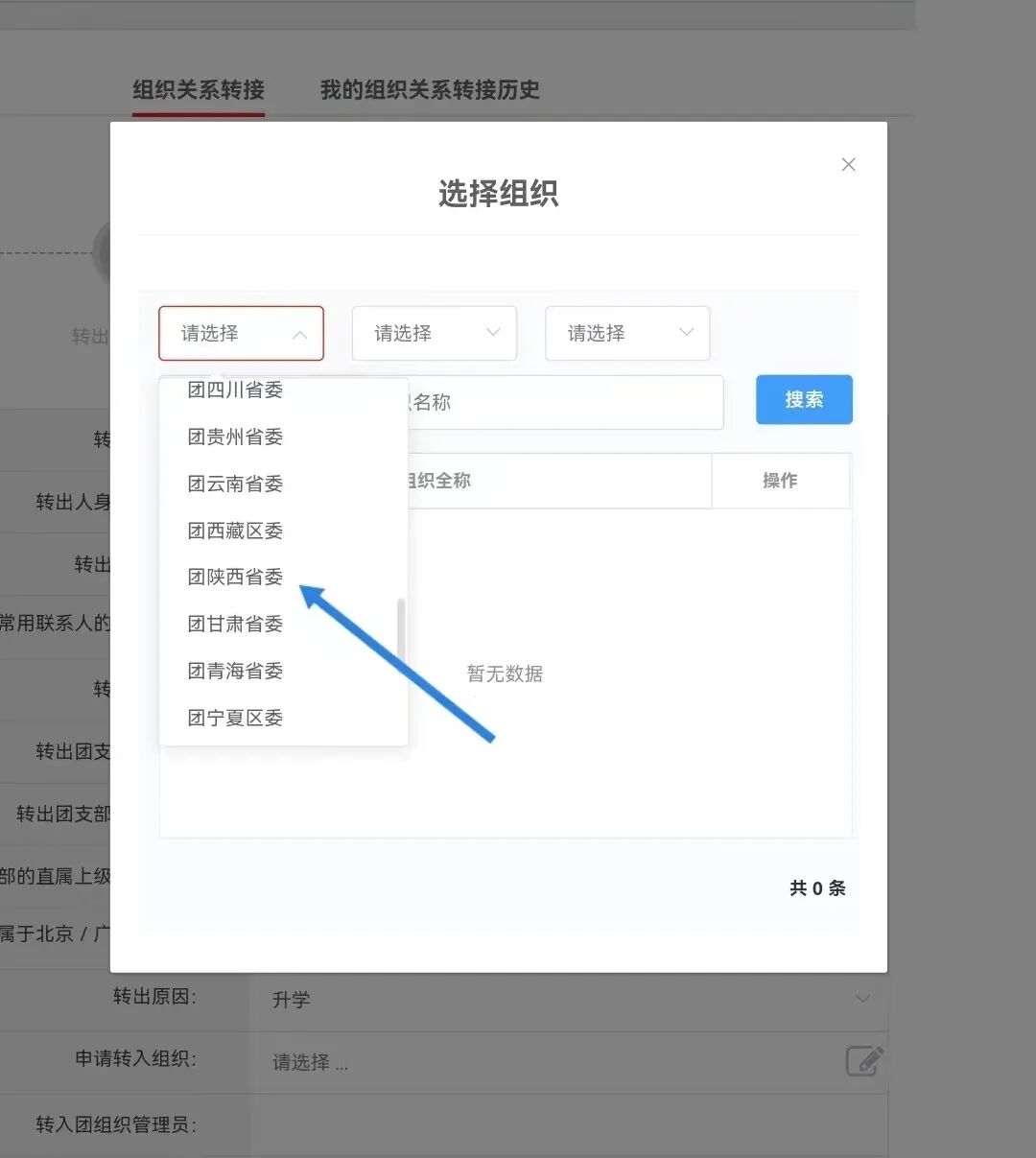Screen dimensions: 1036x1158
Task: Switch to the 我的组织关系转接历史 tab
Action: click(430, 89)
